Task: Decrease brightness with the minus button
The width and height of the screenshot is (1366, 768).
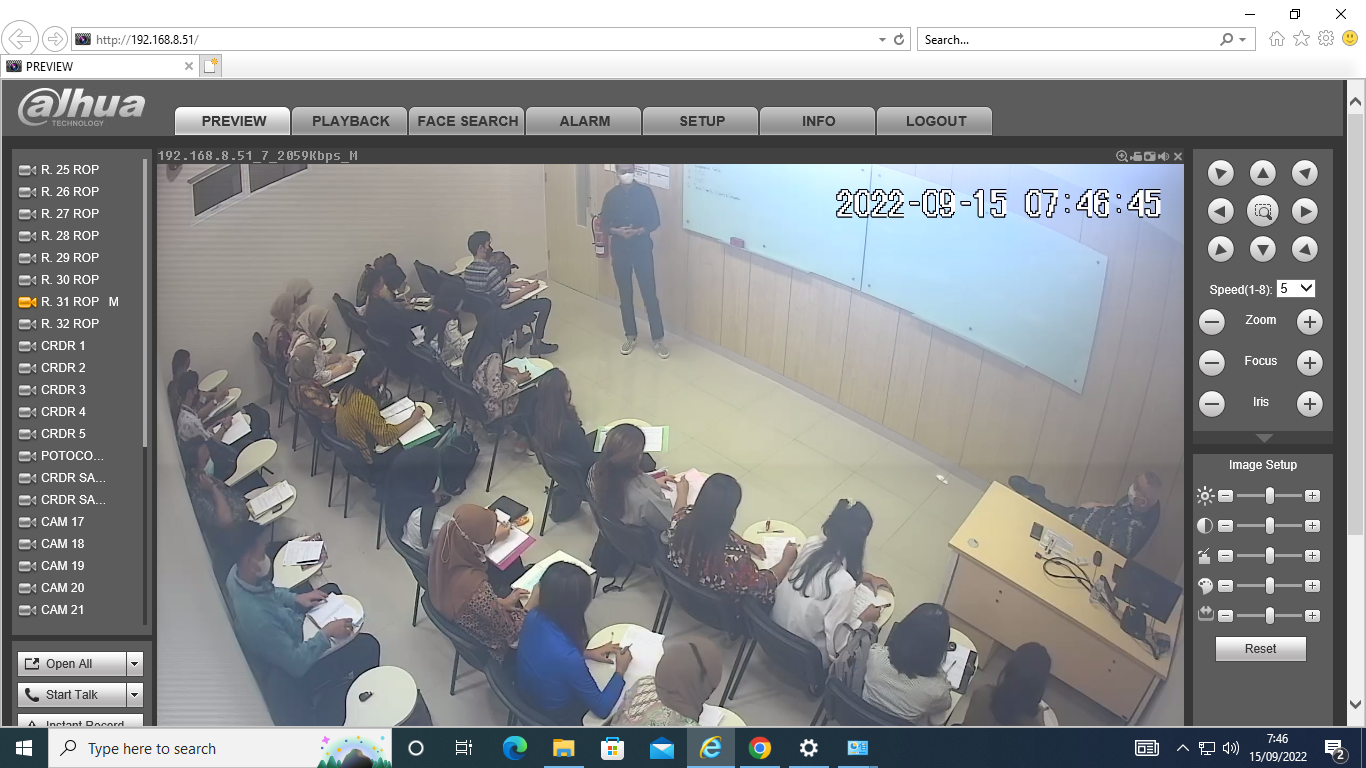Action: [1226, 496]
